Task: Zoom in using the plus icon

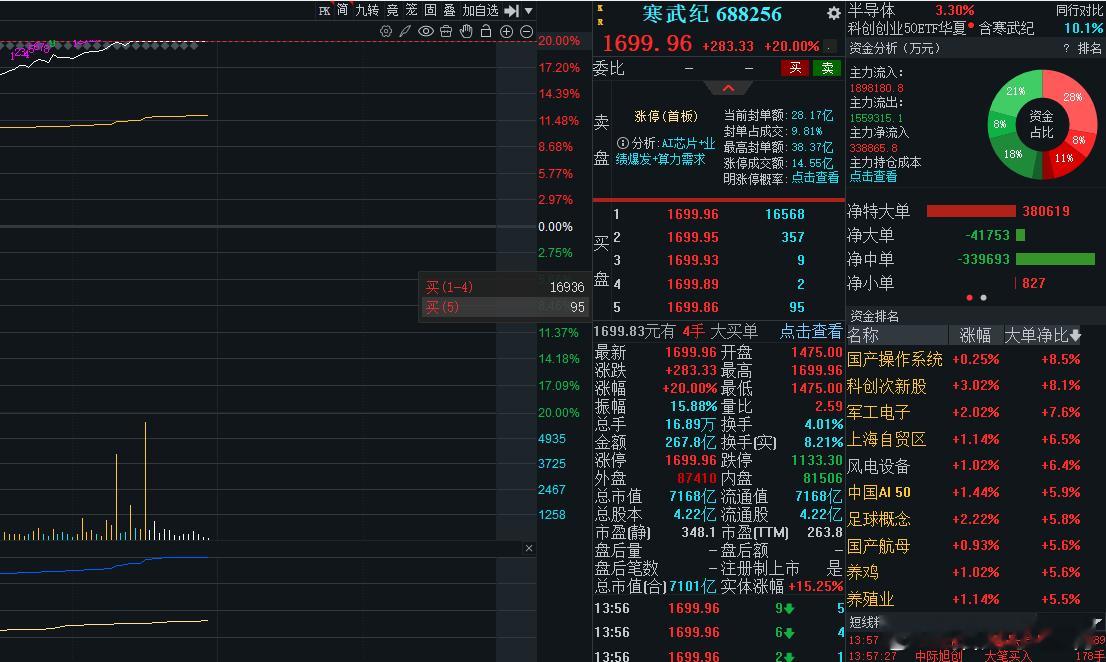Action: click(507, 31)
